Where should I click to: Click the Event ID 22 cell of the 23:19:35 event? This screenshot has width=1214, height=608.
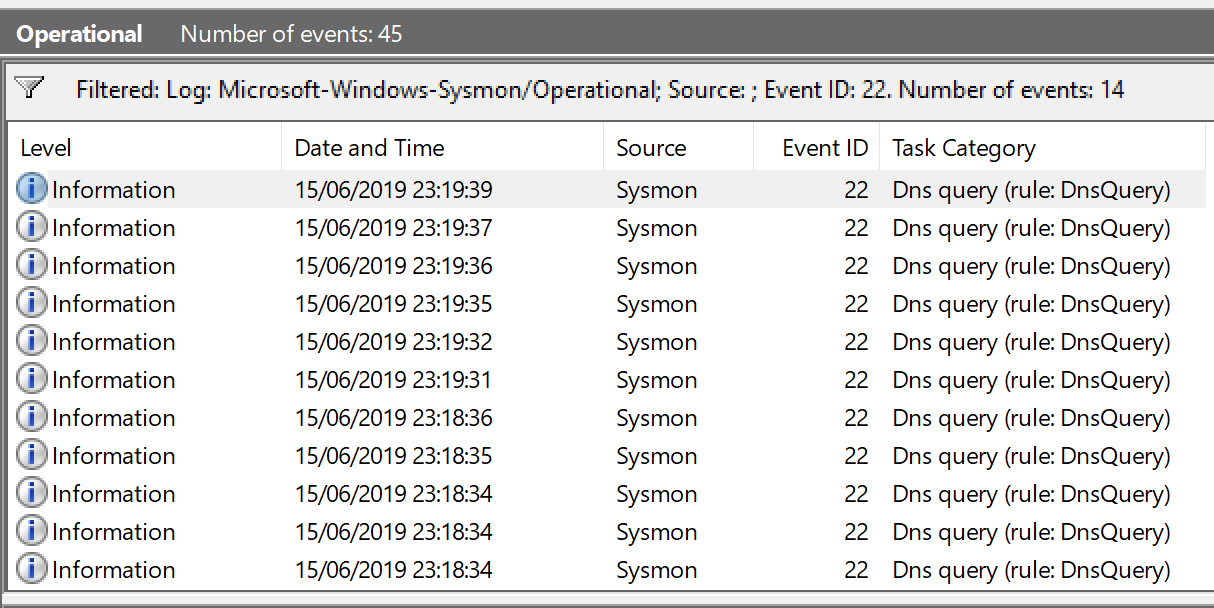[856, 304]
